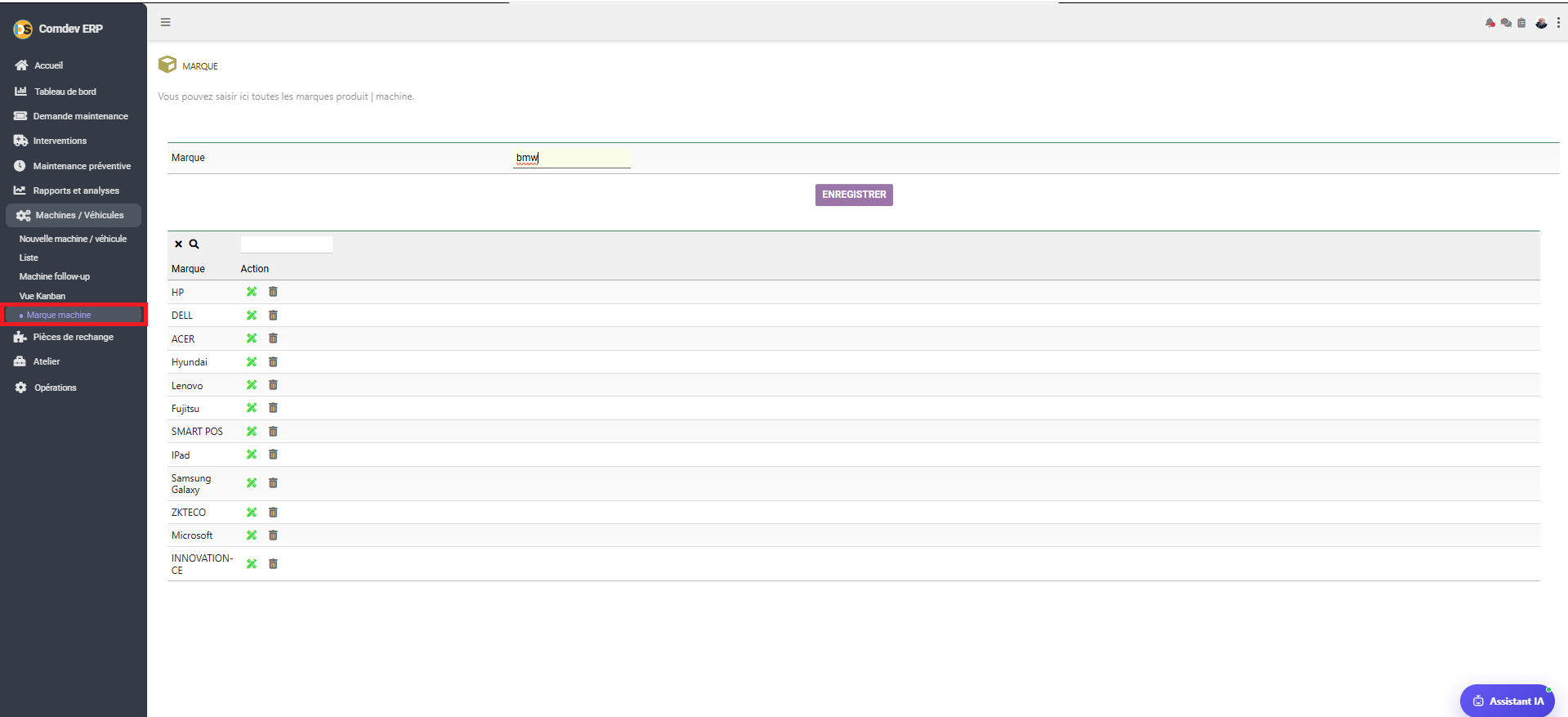Screen dimensions: 1568x717
Task: Delete the Samsung Galaxy brand
Action: 273,483
